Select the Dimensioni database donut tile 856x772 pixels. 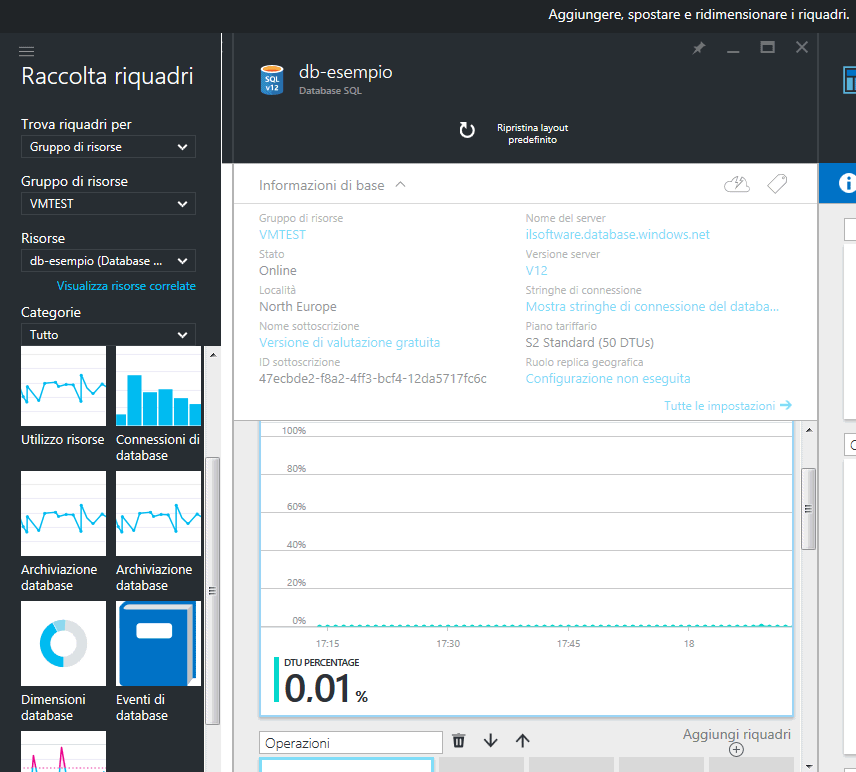(x=63, y=643)
